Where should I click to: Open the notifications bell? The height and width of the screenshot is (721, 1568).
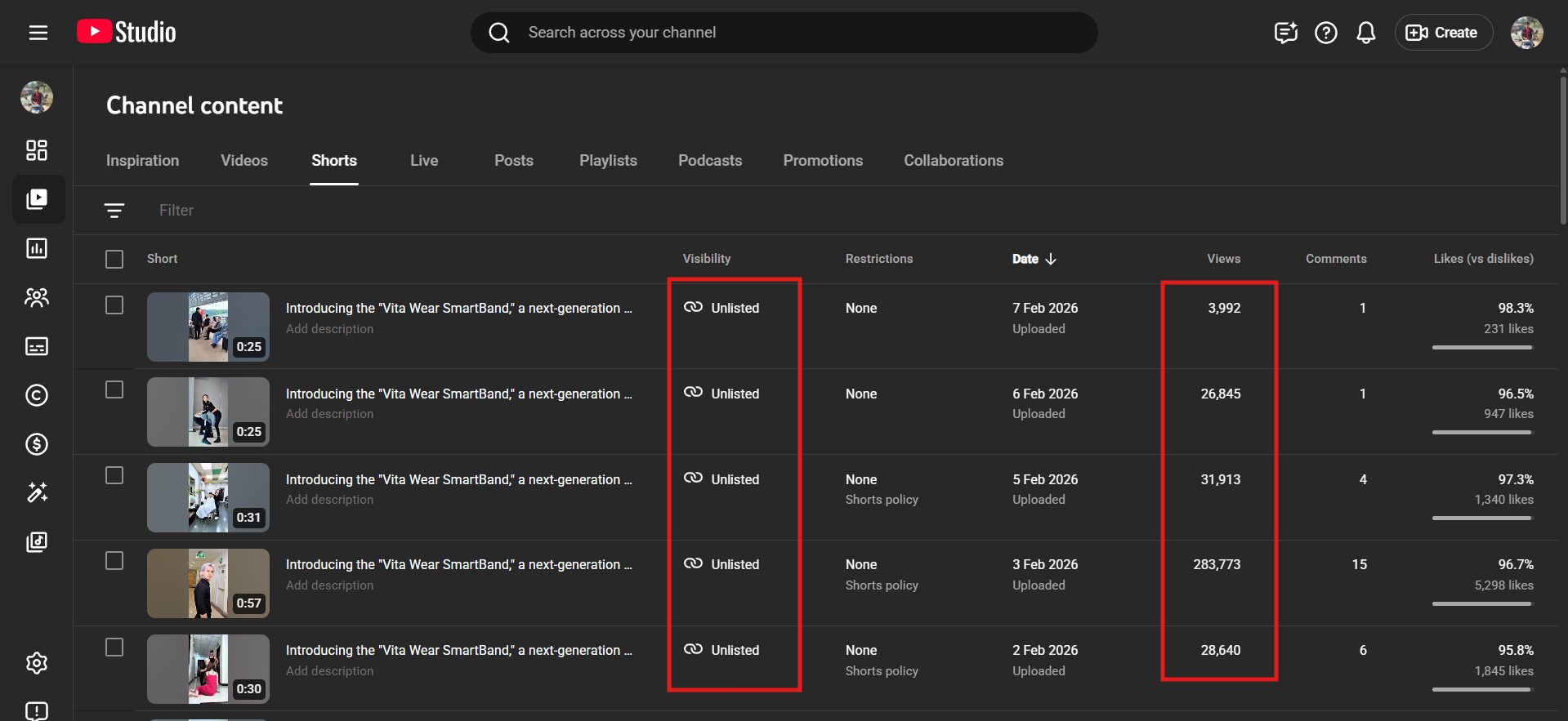pos(1365,33)
